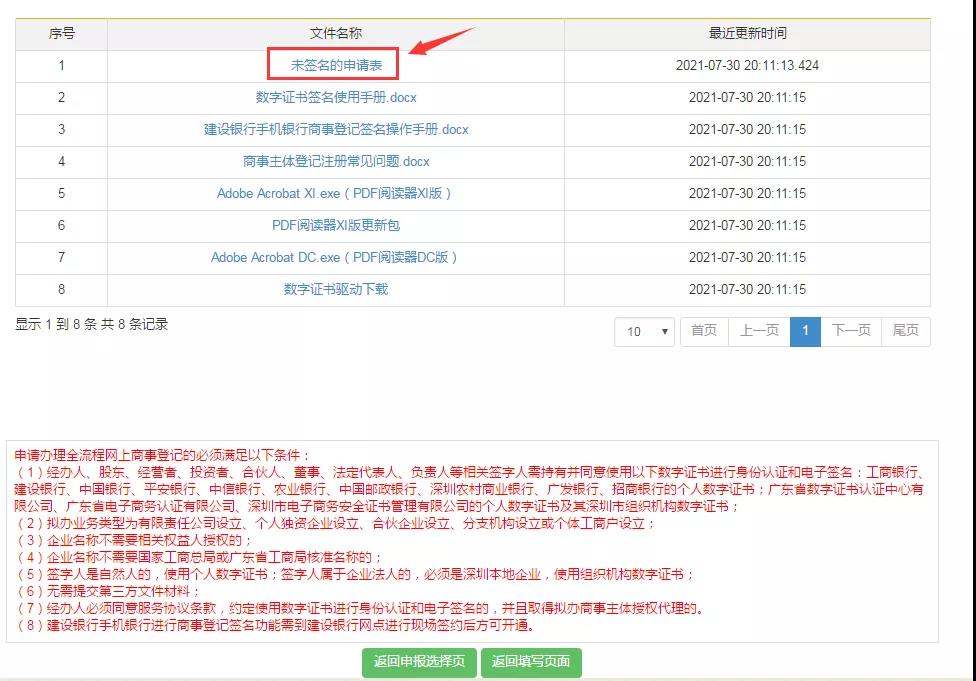976x681 pixels.
Task: Click the 最近更新时间 column header
Action: coord(747,33)
